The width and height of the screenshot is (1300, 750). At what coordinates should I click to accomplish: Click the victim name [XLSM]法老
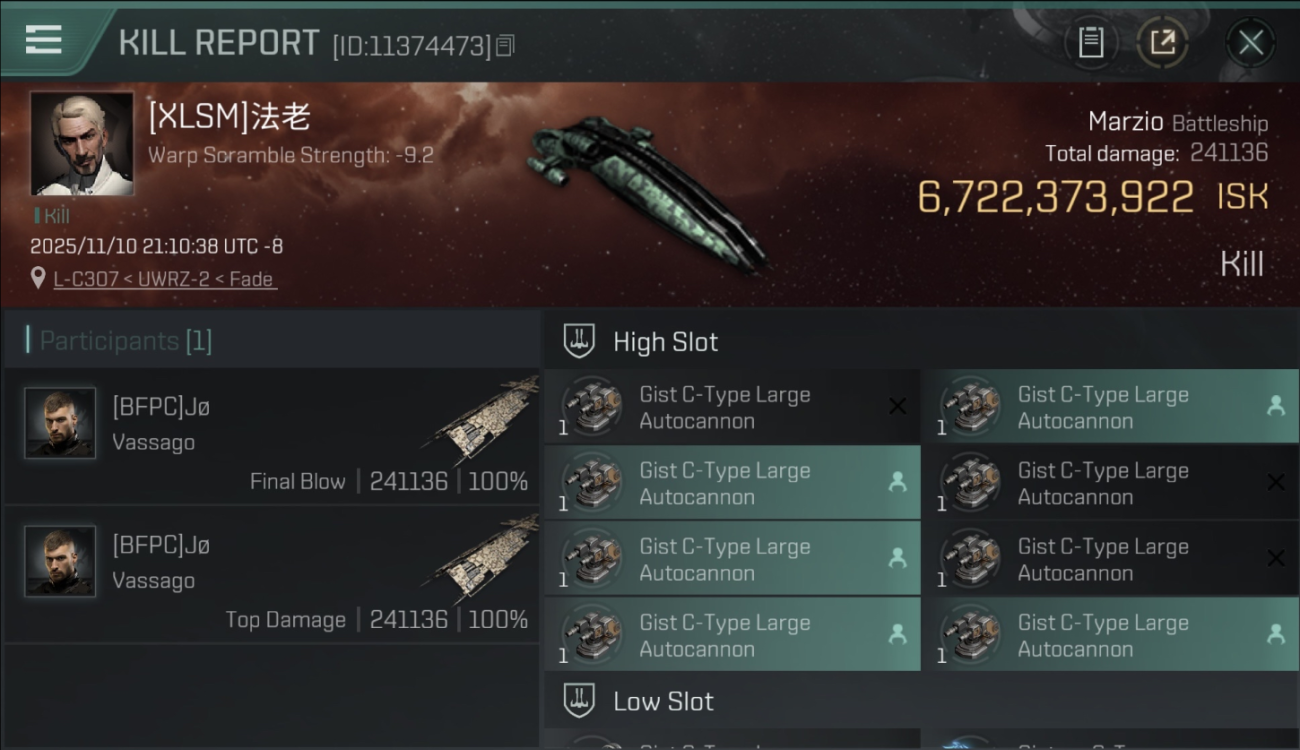click(x=229, y=117)
